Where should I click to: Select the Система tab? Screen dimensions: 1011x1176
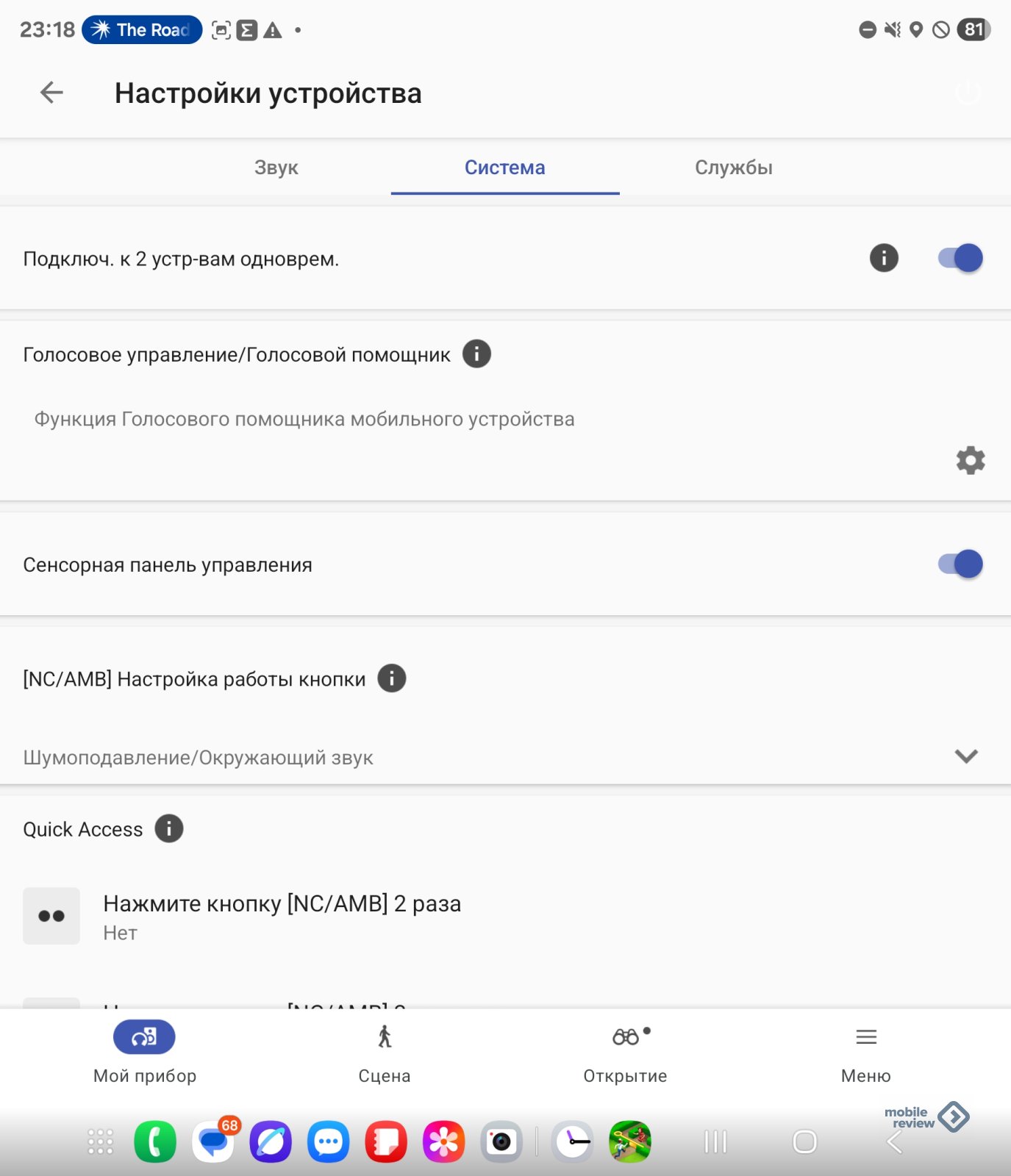505,168
